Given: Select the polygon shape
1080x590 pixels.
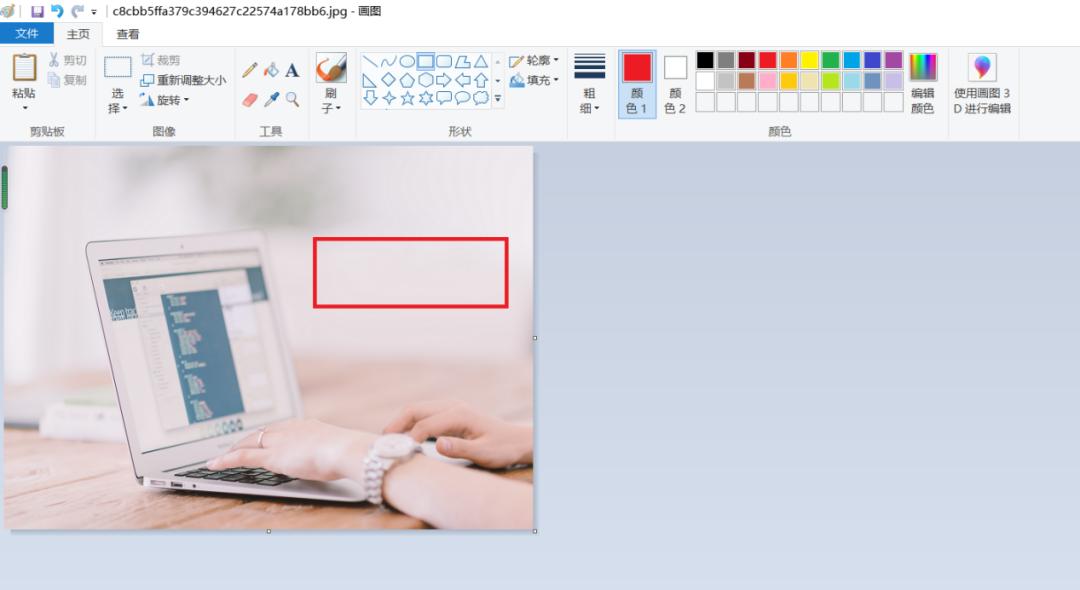Looking at the screenshot, I should coord(463,61).
